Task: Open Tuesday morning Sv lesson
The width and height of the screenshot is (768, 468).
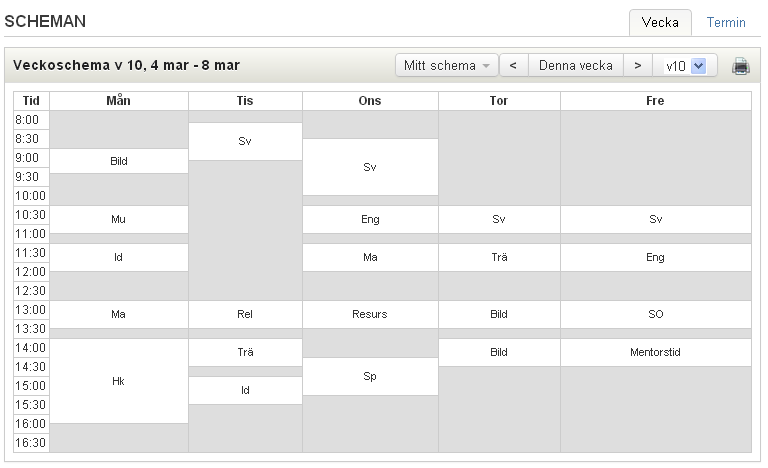Action: [x=245, y=141]
